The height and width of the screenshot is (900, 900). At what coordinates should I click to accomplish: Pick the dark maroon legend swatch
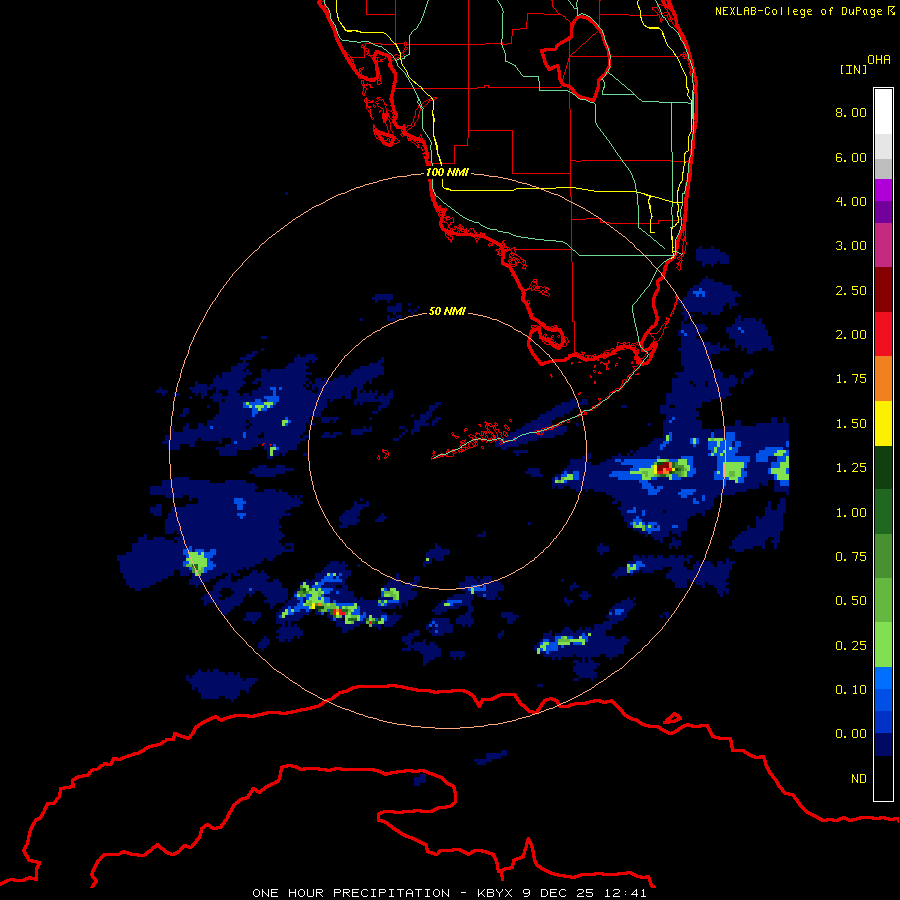pos(883,290)
